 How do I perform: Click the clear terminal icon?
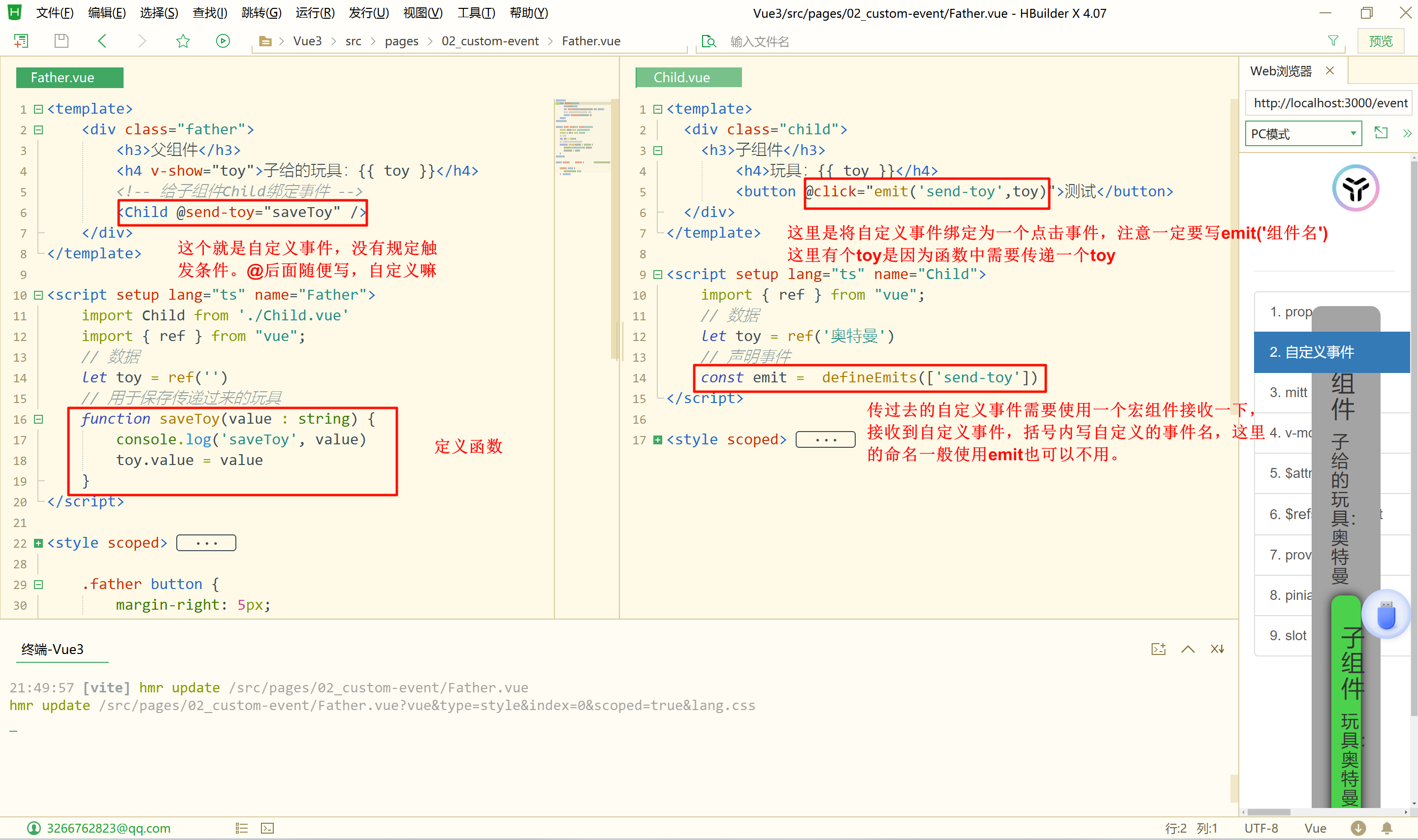pos(1218,649)
